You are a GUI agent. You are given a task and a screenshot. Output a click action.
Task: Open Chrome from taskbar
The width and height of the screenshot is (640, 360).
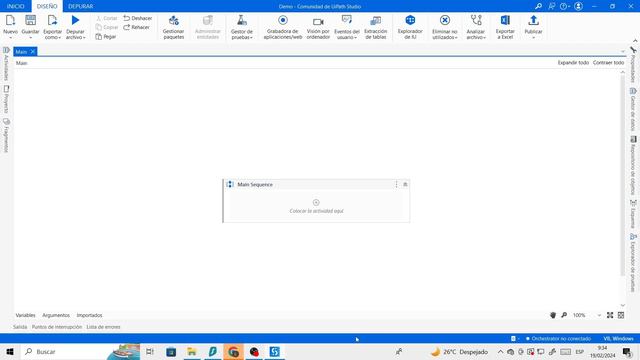point(233,351)
